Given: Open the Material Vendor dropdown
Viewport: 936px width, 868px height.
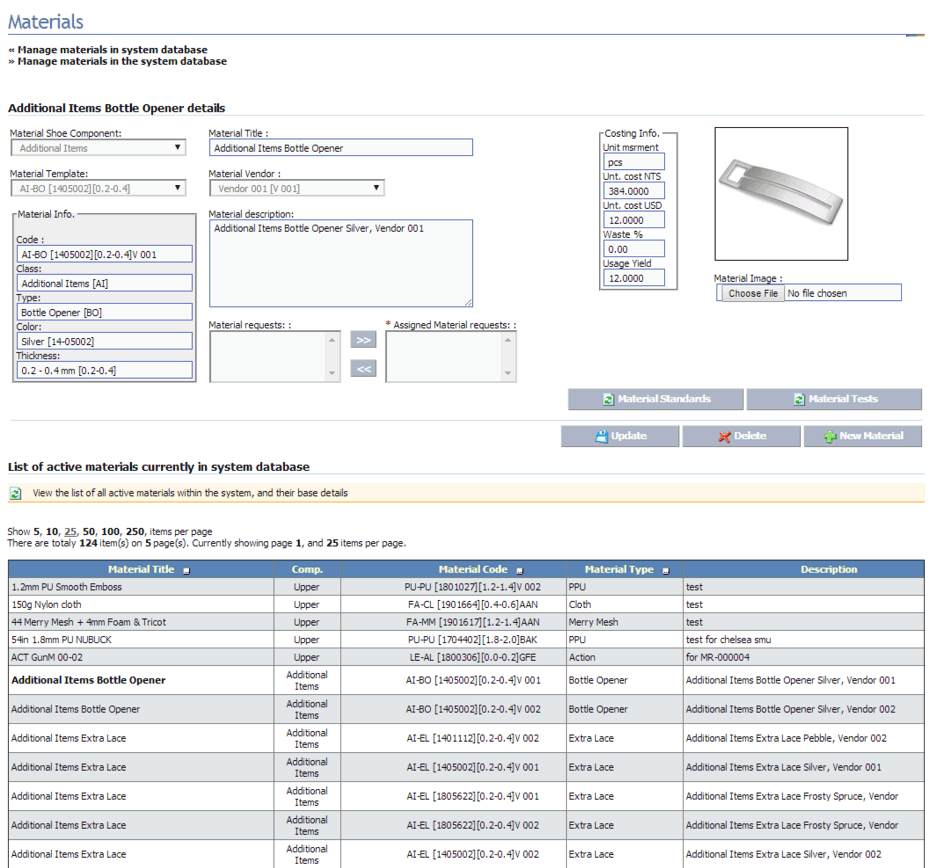Looking at the screenshot, I should point(297,188).
